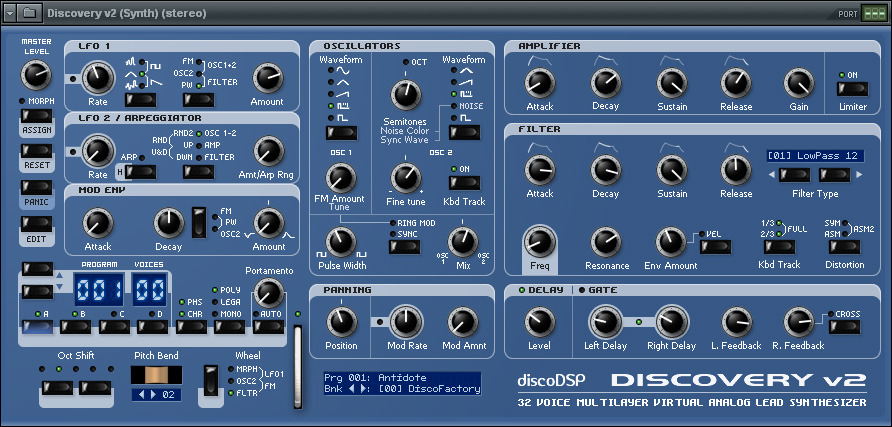Toggle OSC 2 Kbd Track switch
The height and width of the screenshot is (427, 892).
click(x=463, y=185)
